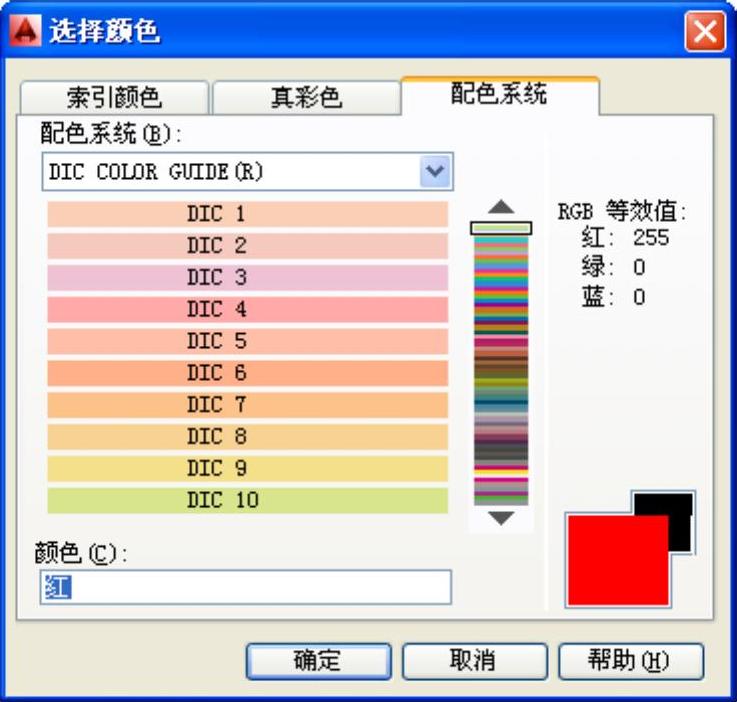Cancel with the 取消 button

point(475,661)
